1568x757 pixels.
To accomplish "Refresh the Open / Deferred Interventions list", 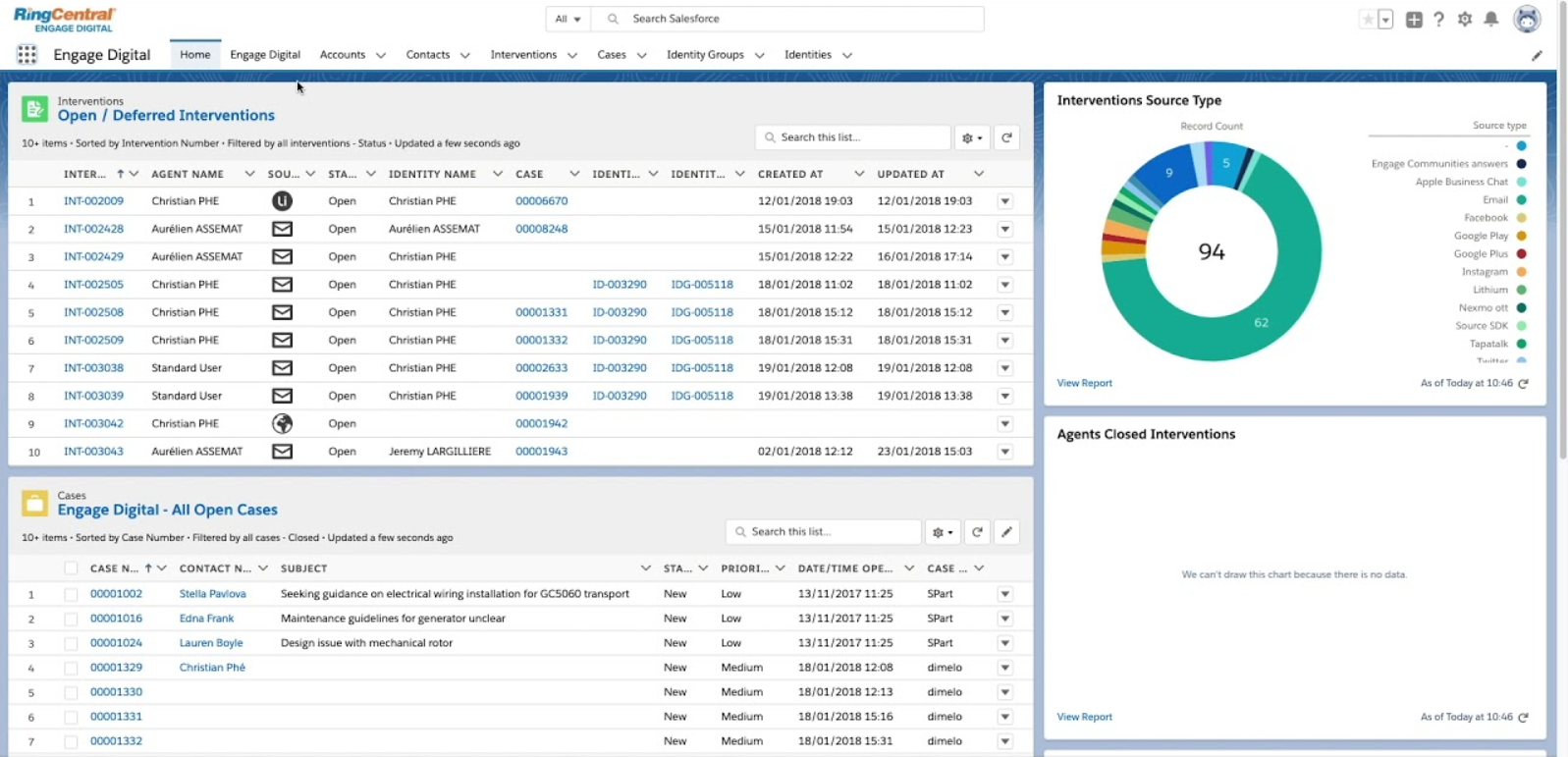I will click(1006, 137).
